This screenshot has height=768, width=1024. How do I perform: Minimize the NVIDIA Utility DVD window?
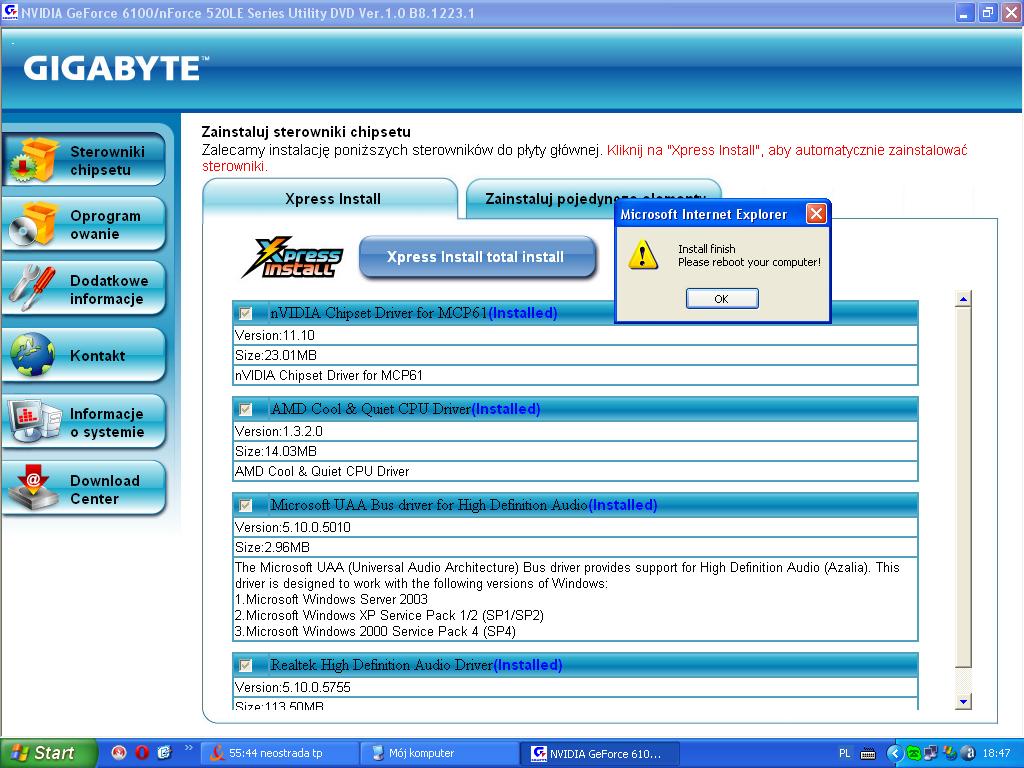click(x=965, y=12)
